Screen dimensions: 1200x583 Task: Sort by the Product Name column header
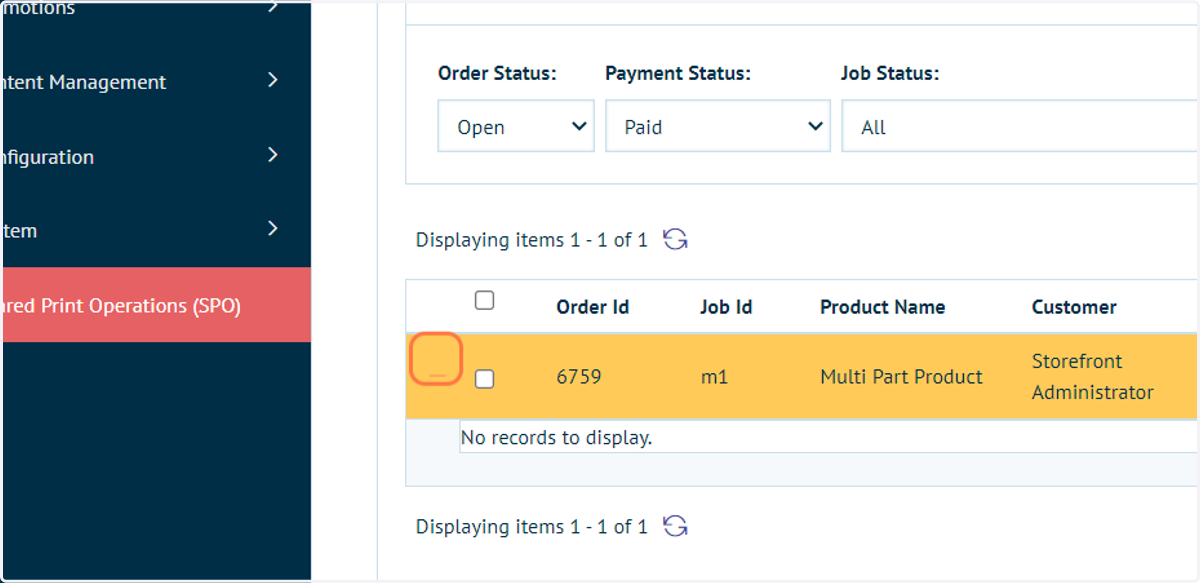[882, 307]
